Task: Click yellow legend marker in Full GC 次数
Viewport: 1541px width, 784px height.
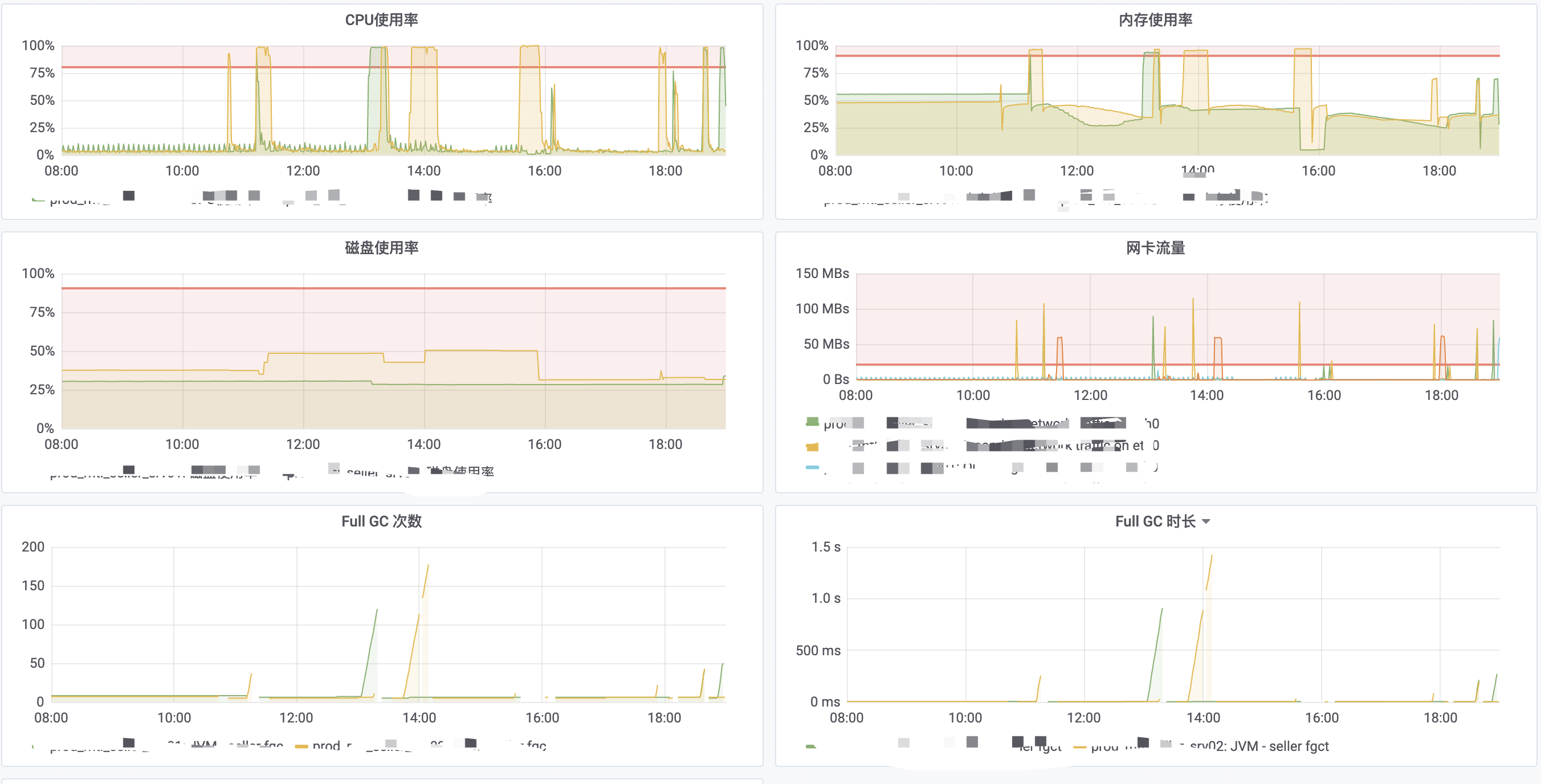Action: pyautogui.click(x=301, y=746)
